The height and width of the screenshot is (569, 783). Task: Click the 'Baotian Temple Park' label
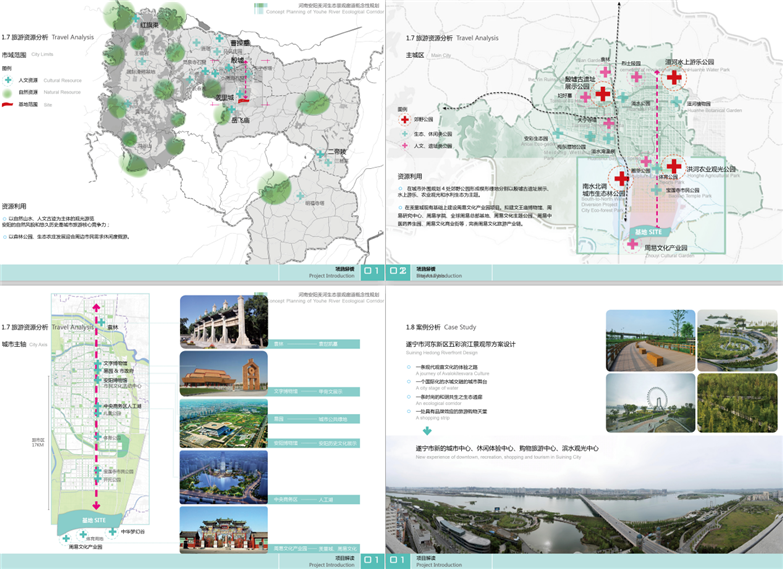pos(690,196)
